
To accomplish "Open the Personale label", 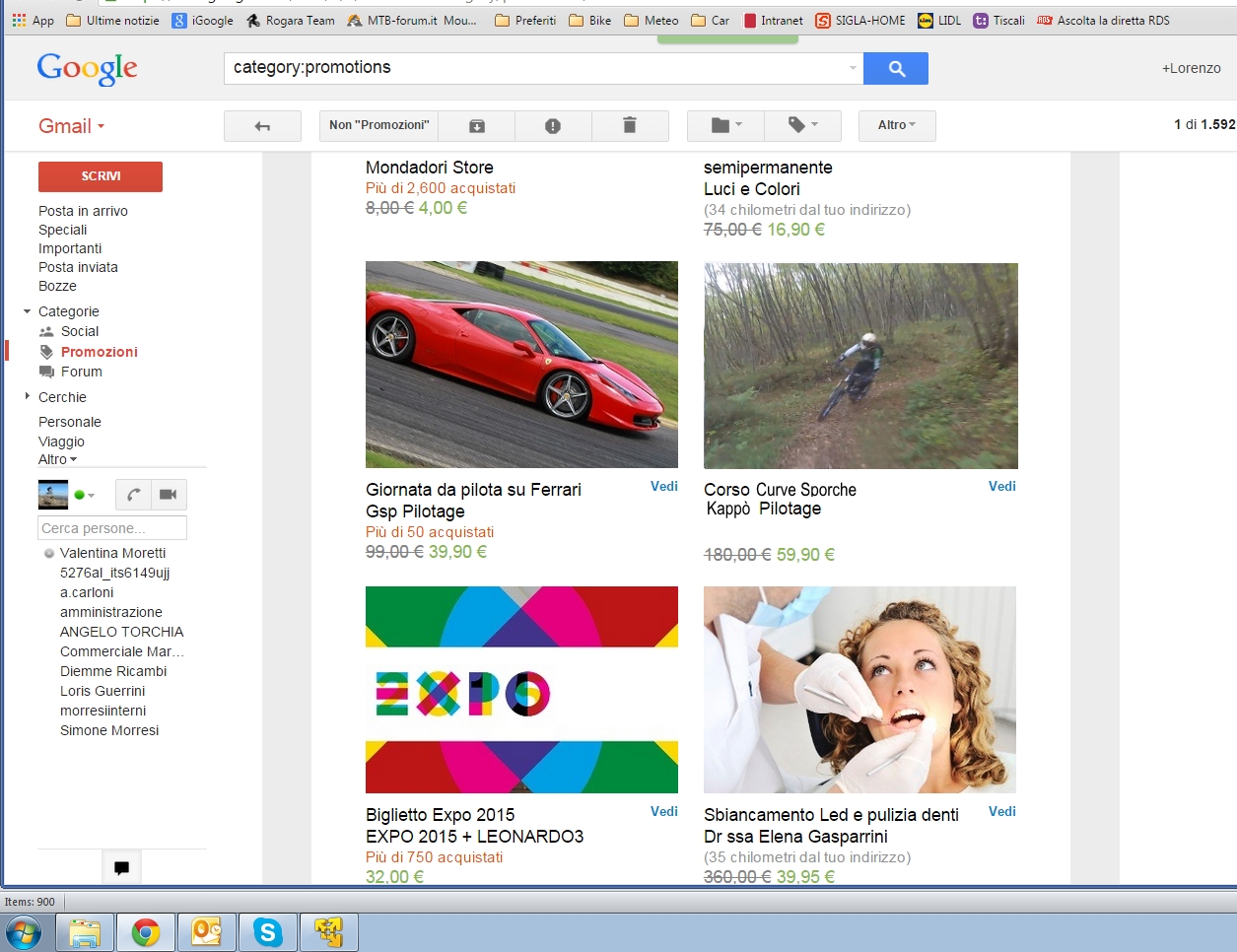I will click(x=69, y=422).
